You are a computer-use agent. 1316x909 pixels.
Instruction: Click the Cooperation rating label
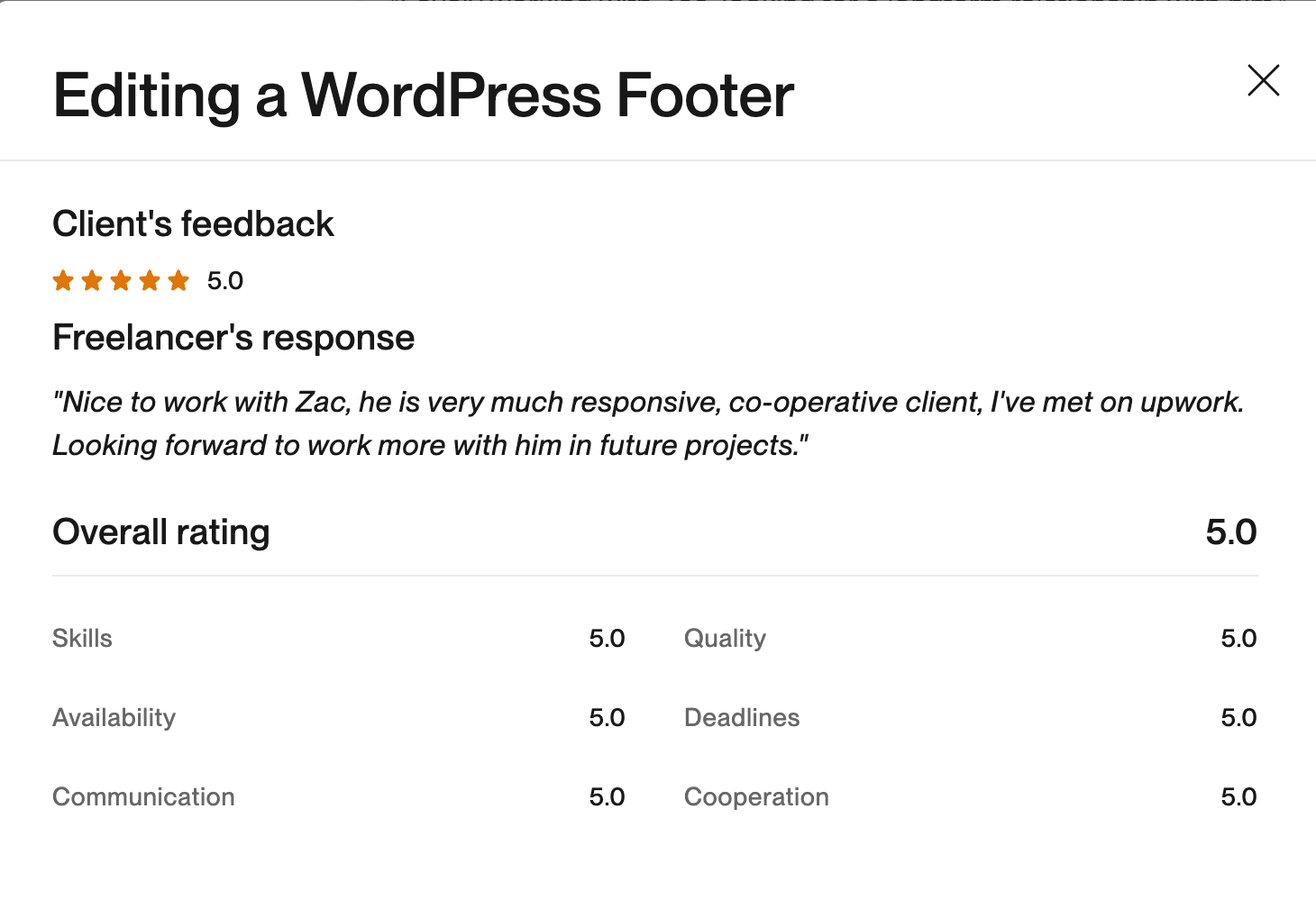[x=756, y=797]
